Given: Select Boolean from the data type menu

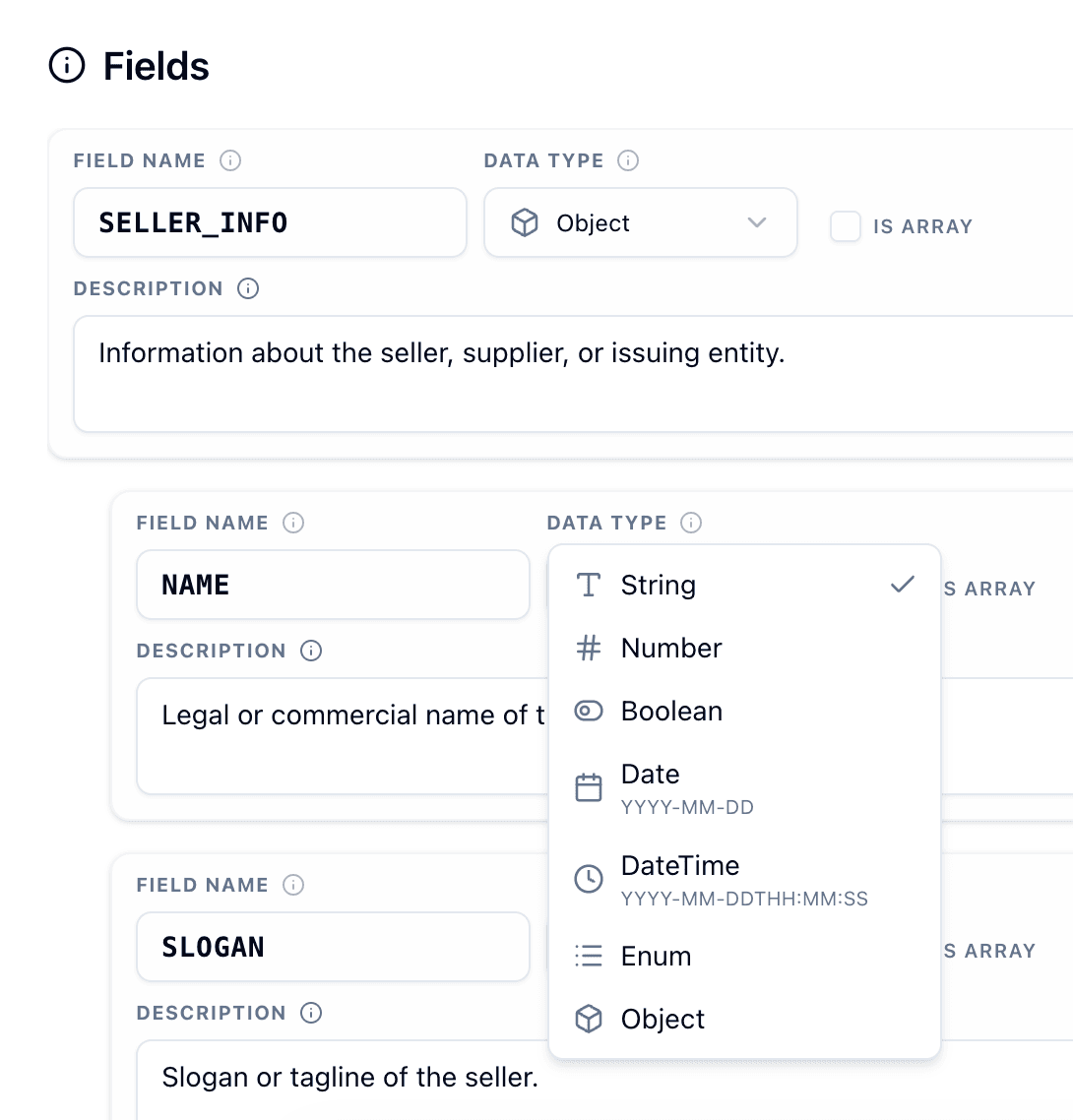Looking at the screenshot, I should 672,711.
